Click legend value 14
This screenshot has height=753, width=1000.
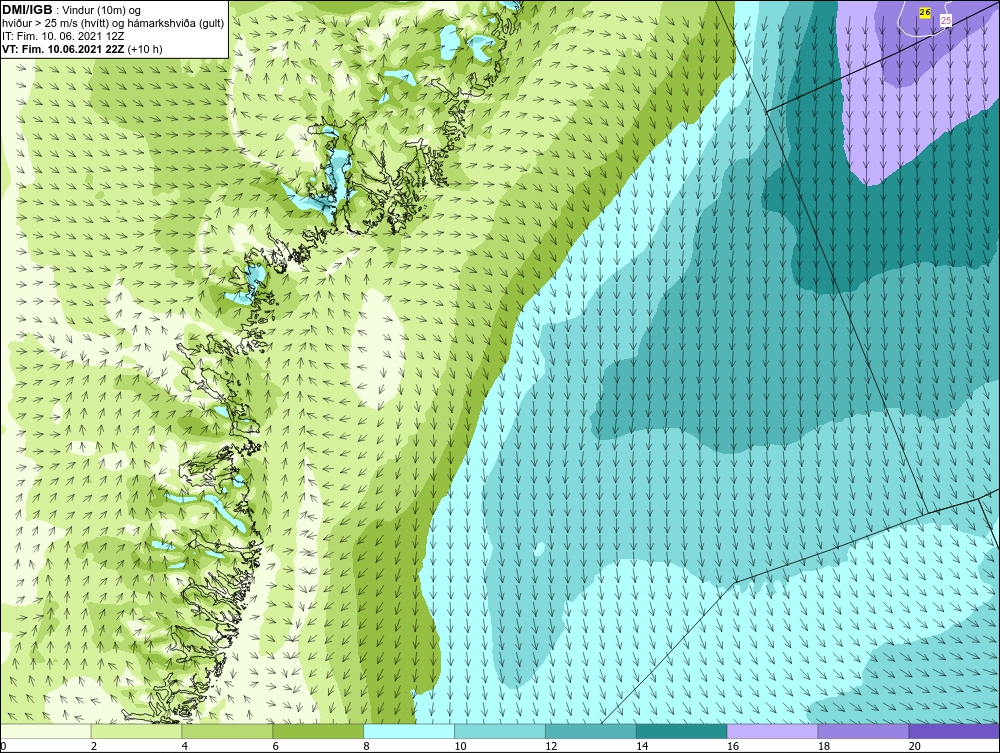pos(642,746)
